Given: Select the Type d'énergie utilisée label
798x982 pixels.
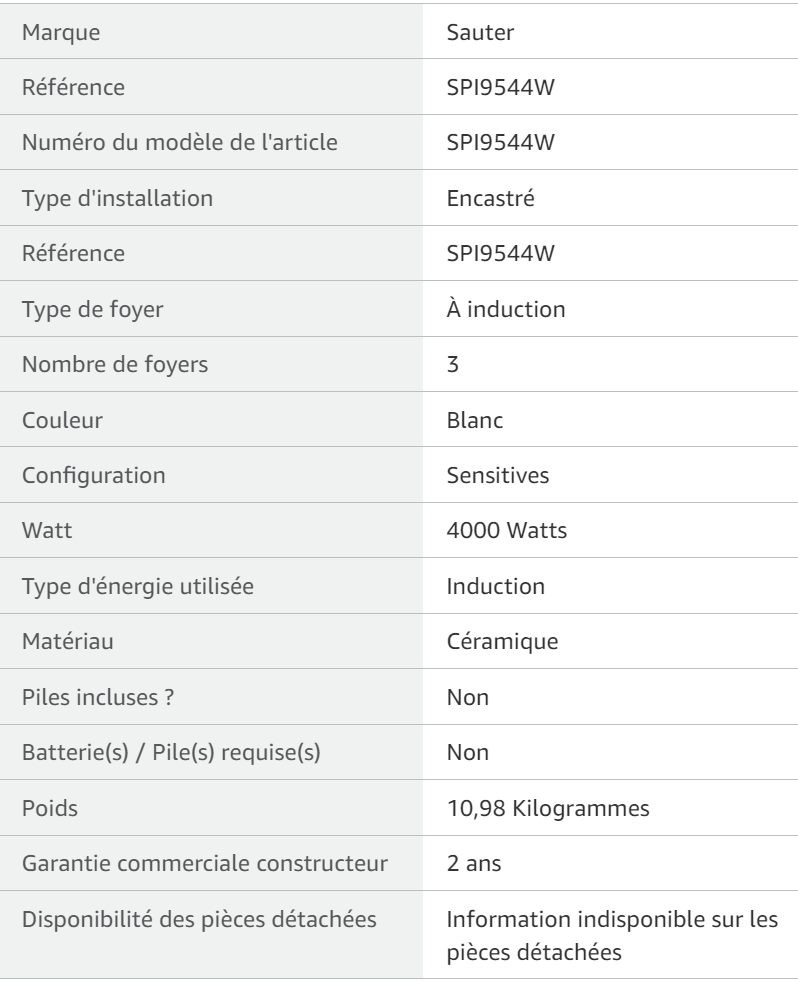Looking at the screenshot, I should [x=138, y=586].
